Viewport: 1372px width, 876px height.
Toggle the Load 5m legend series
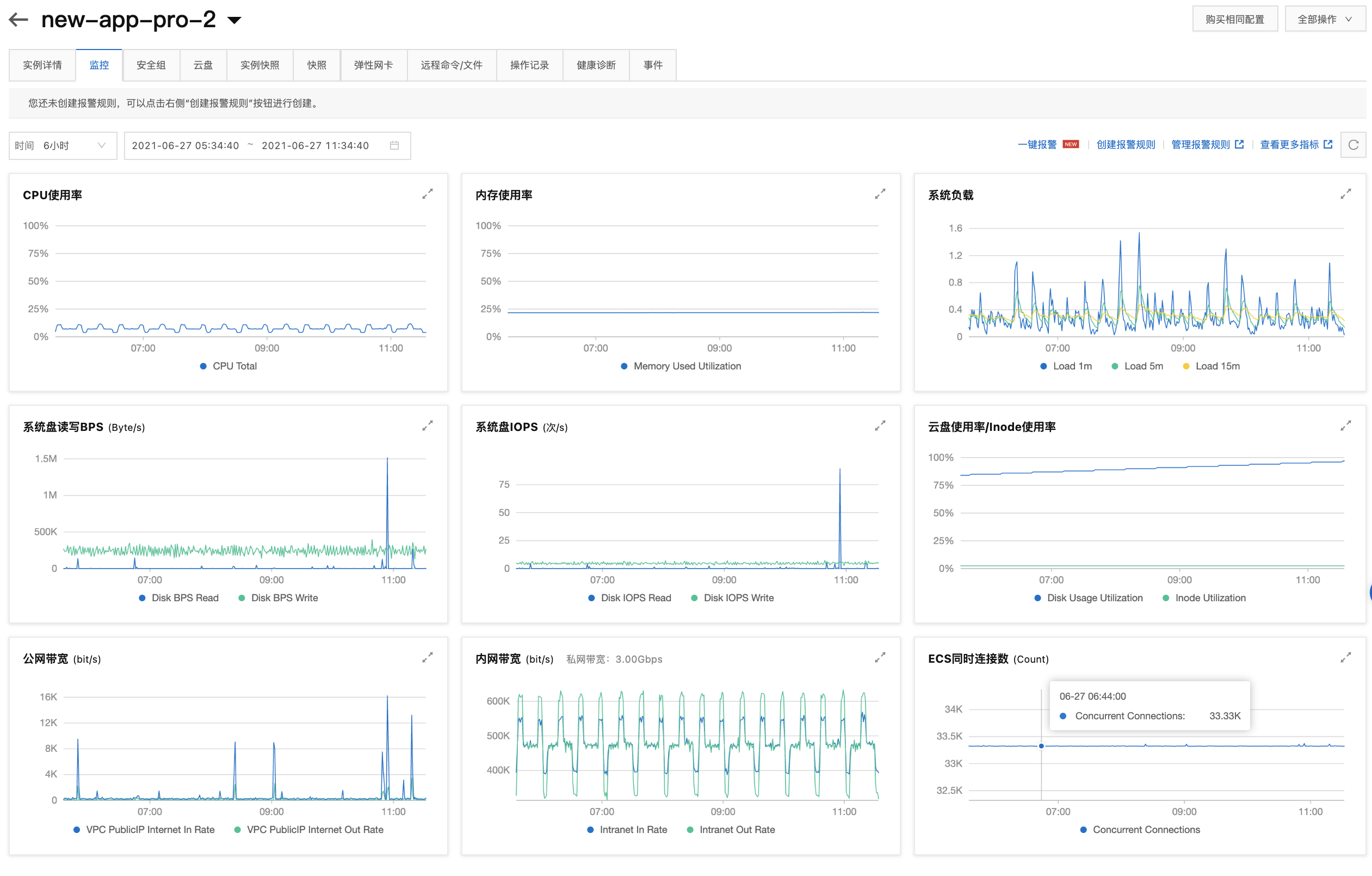point(1137,366)
